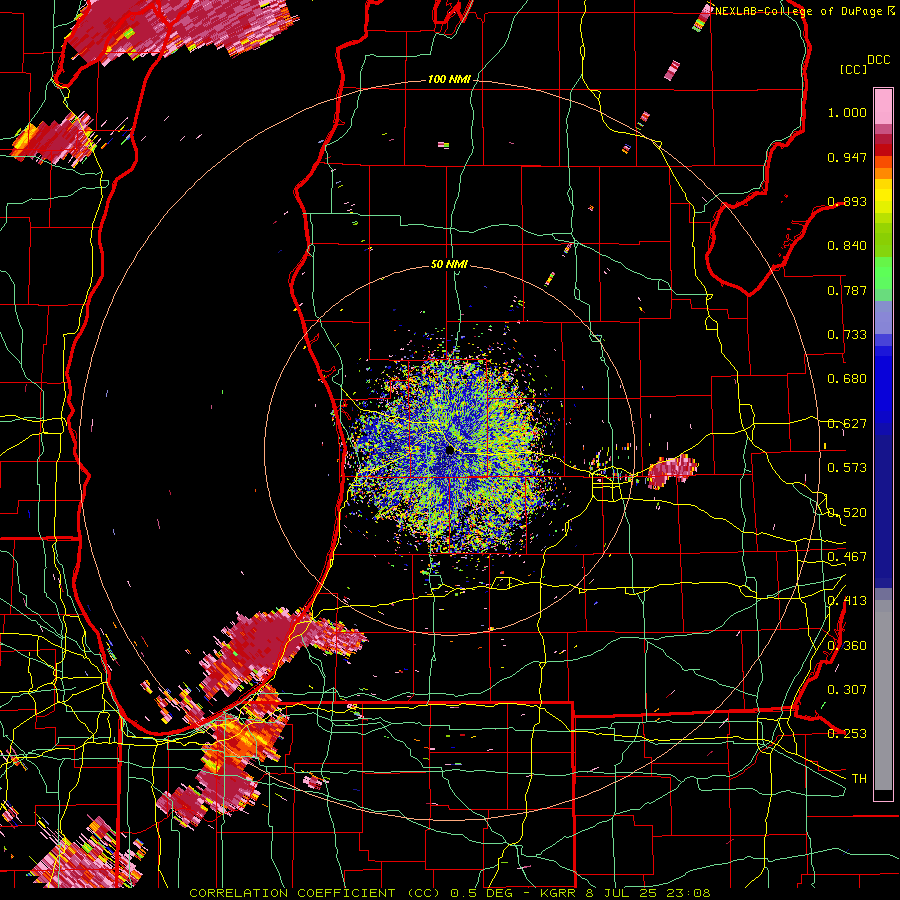
Task: Click the TH threshold label
Action: coord(859,778)
